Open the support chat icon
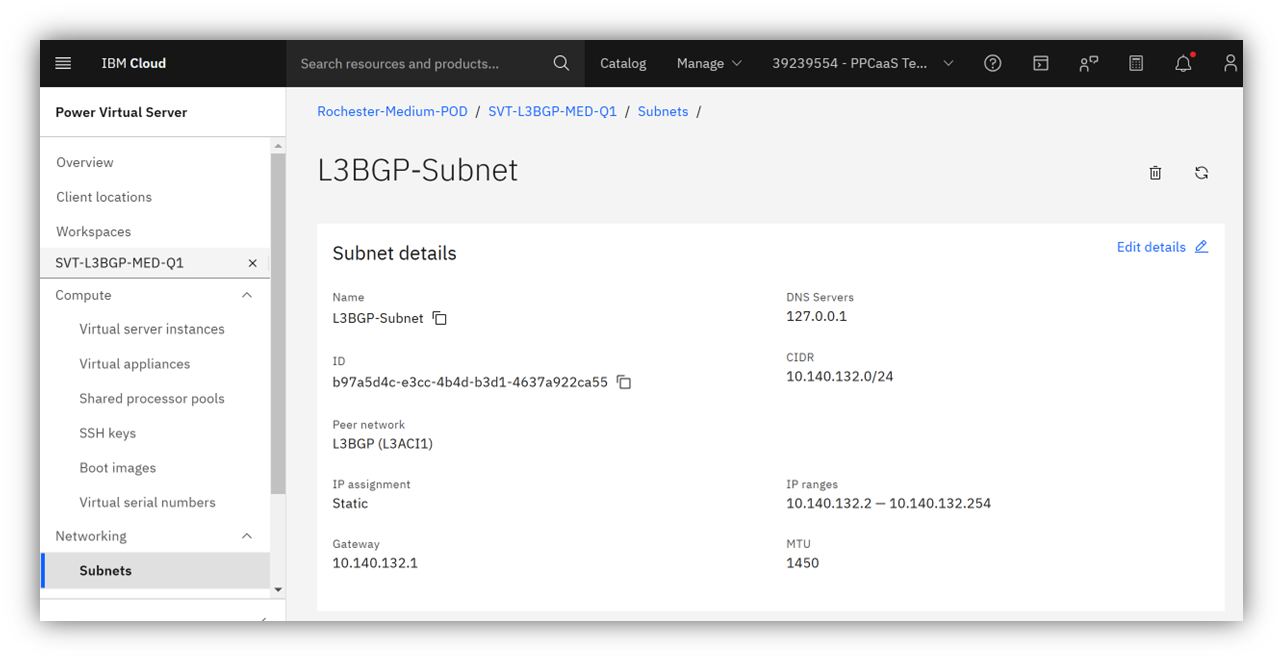The height and width of the screenshot is (661, 1283). 1088,63
